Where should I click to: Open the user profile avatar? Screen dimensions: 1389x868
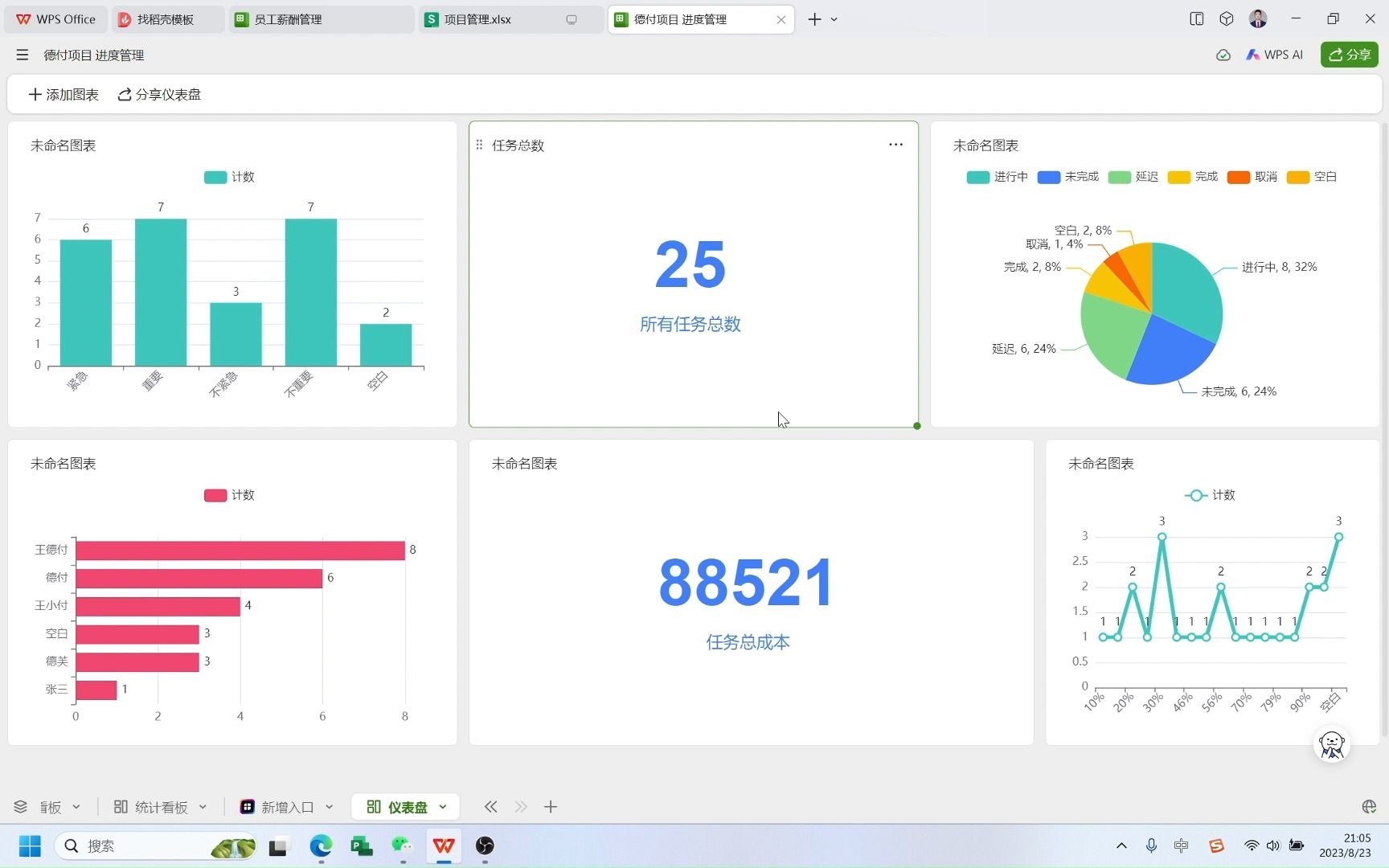click(x=1258, y=18)
